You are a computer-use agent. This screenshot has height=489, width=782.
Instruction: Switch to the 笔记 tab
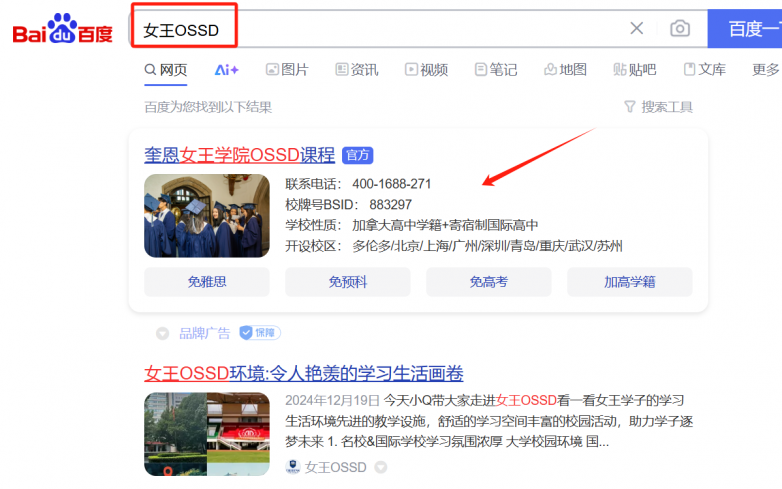[x=496, y=70]
